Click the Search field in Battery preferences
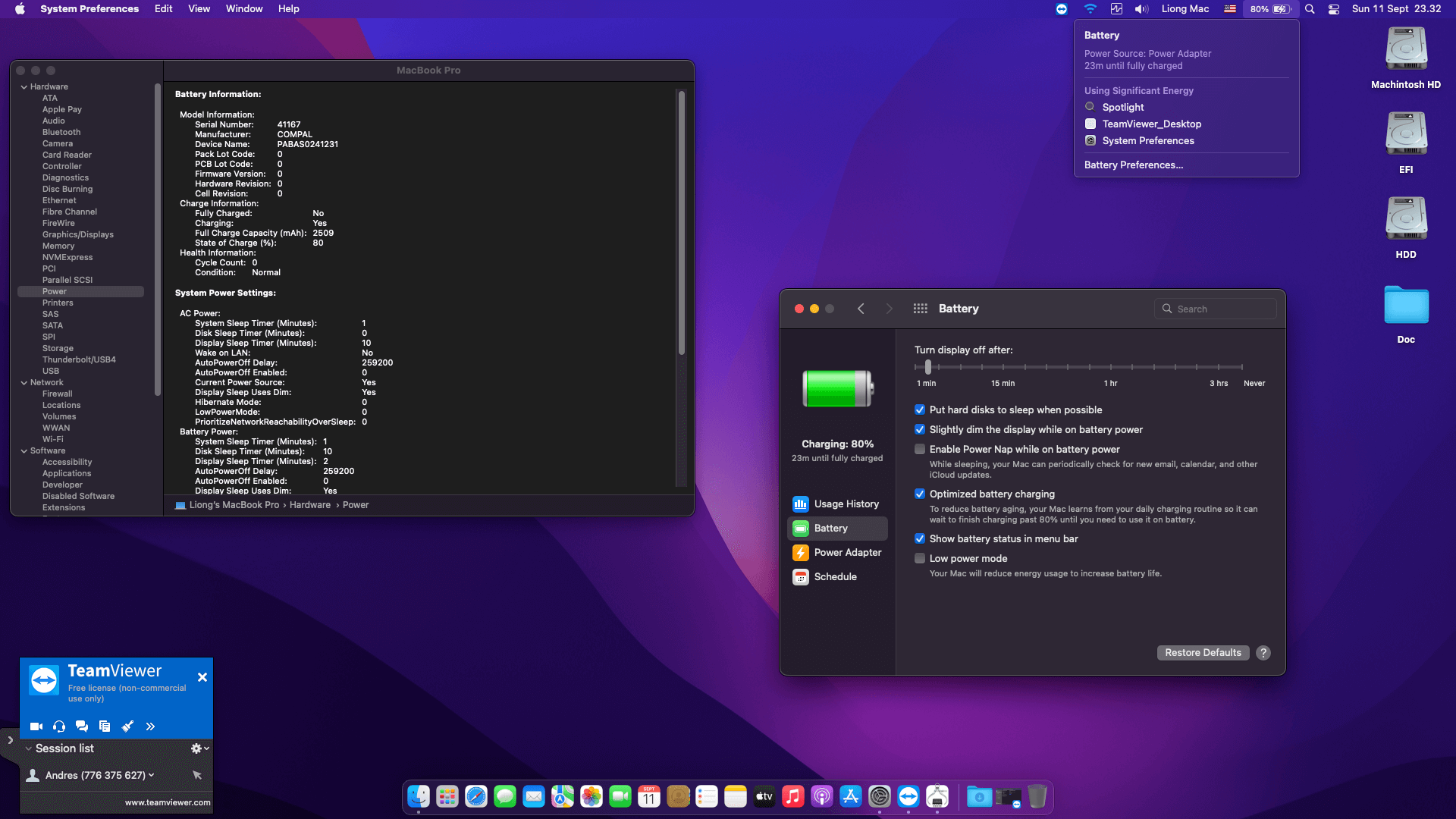1456x819 pixels. tap(1216, 309)
